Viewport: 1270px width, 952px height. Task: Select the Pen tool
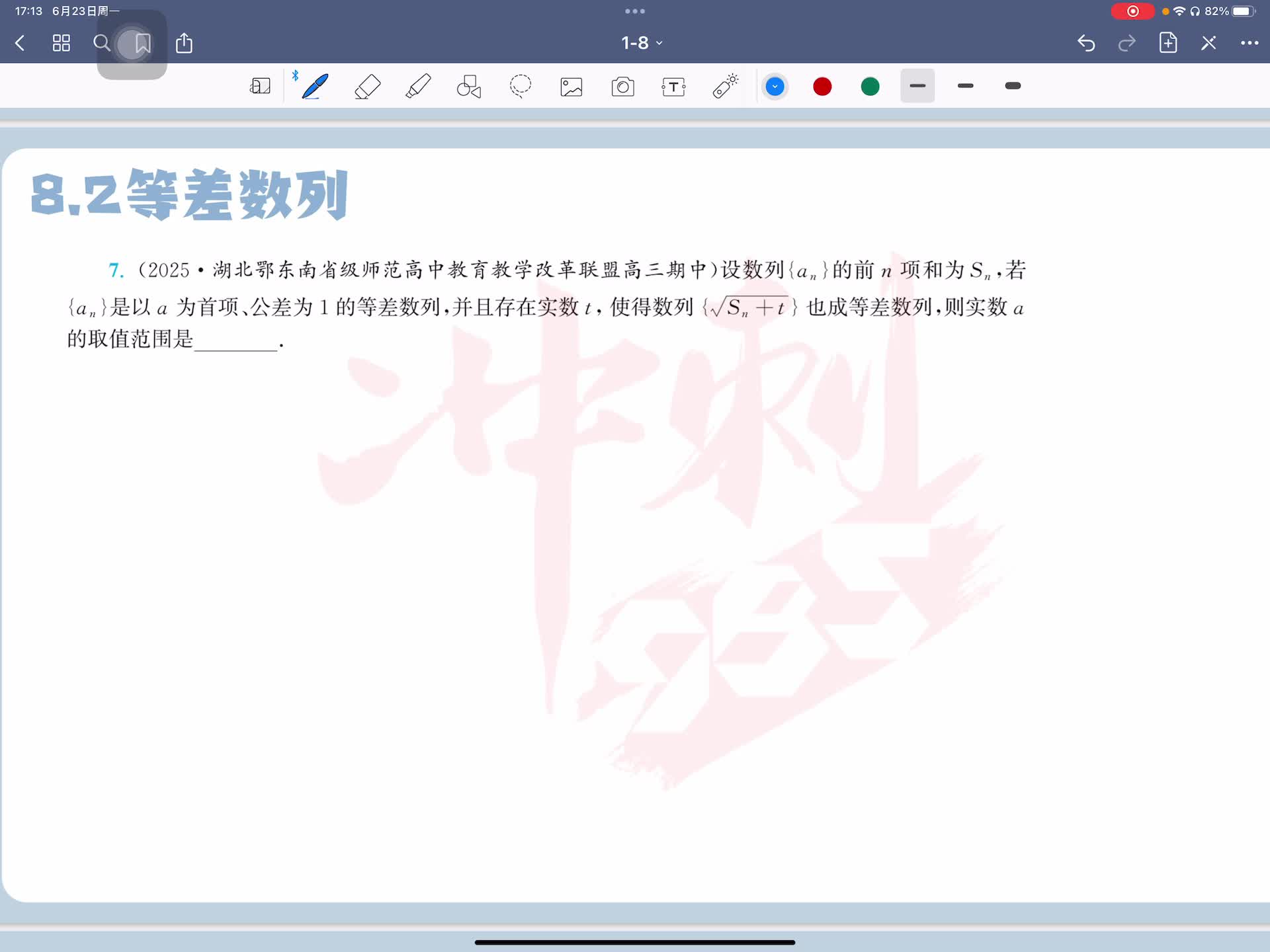click(x=315, y=87)
